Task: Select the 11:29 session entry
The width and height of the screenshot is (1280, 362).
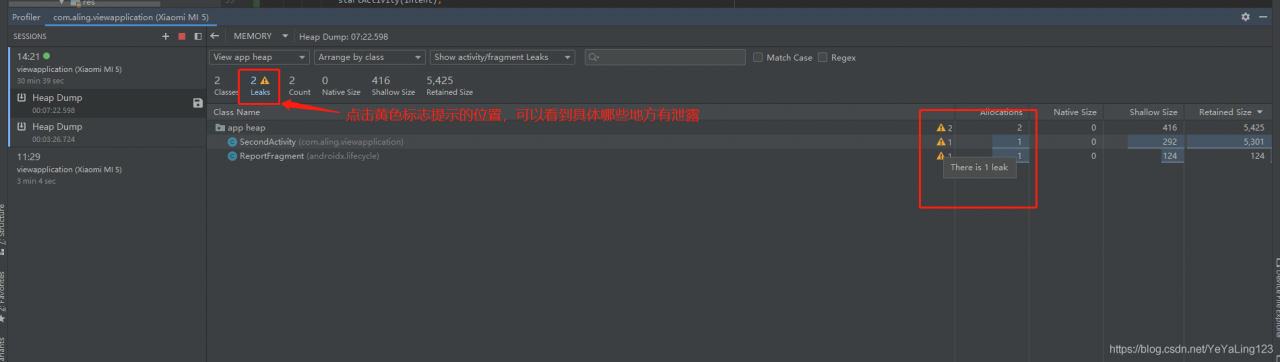Action: tap(107, 168)
